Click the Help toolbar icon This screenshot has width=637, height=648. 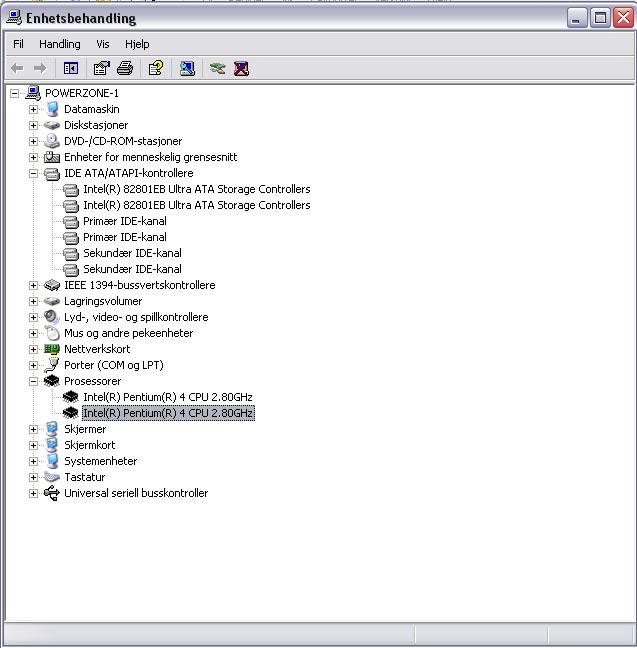point(156,68)
